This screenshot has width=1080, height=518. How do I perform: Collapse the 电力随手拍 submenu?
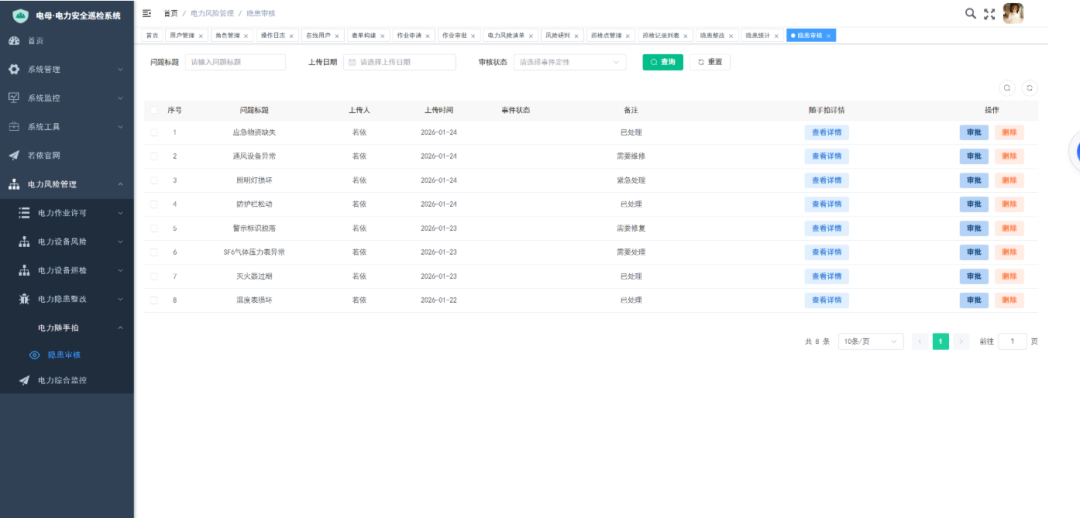120,328
